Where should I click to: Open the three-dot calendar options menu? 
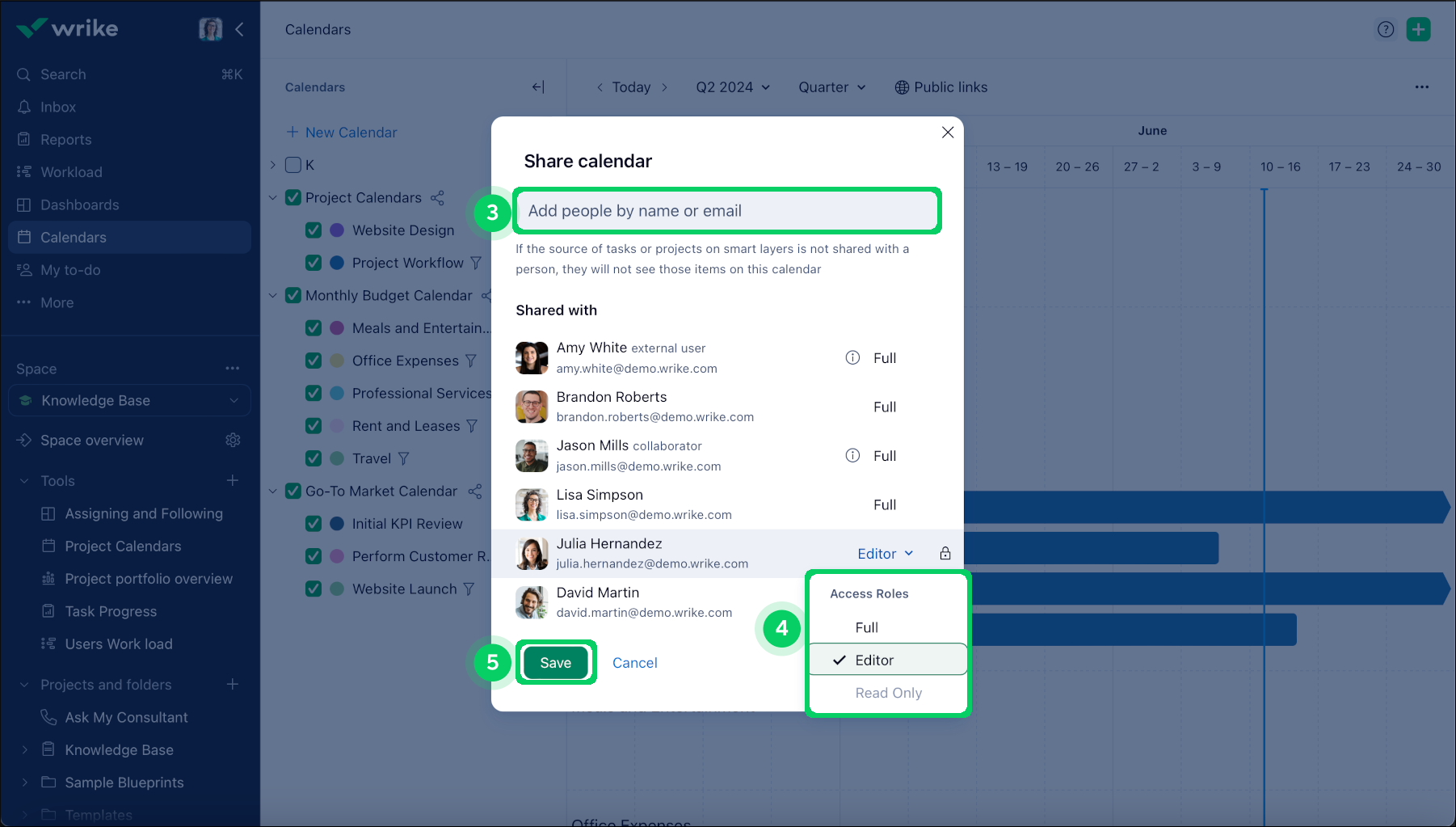[x=1421, y=87]
